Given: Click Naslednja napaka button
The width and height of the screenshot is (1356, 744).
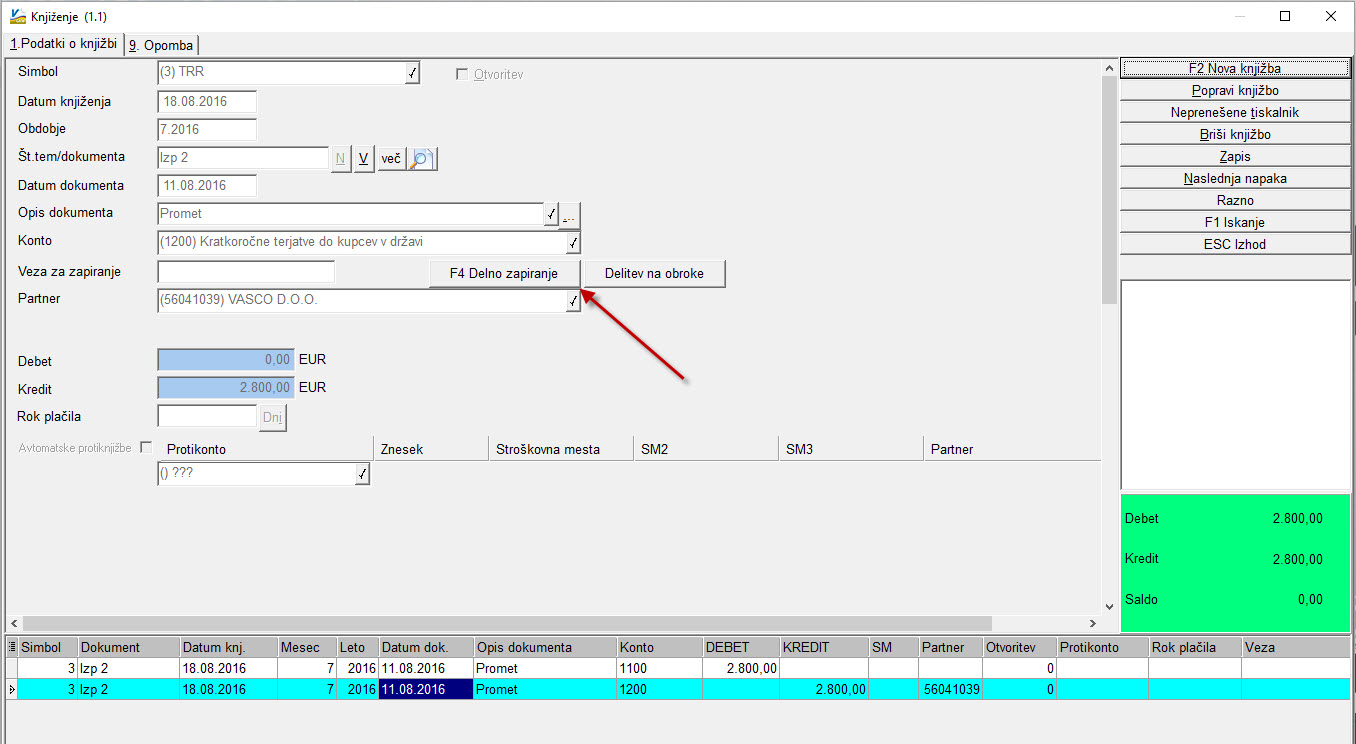Looking at the screenshot, I should pyautogui.click(x=1235, y=178).
